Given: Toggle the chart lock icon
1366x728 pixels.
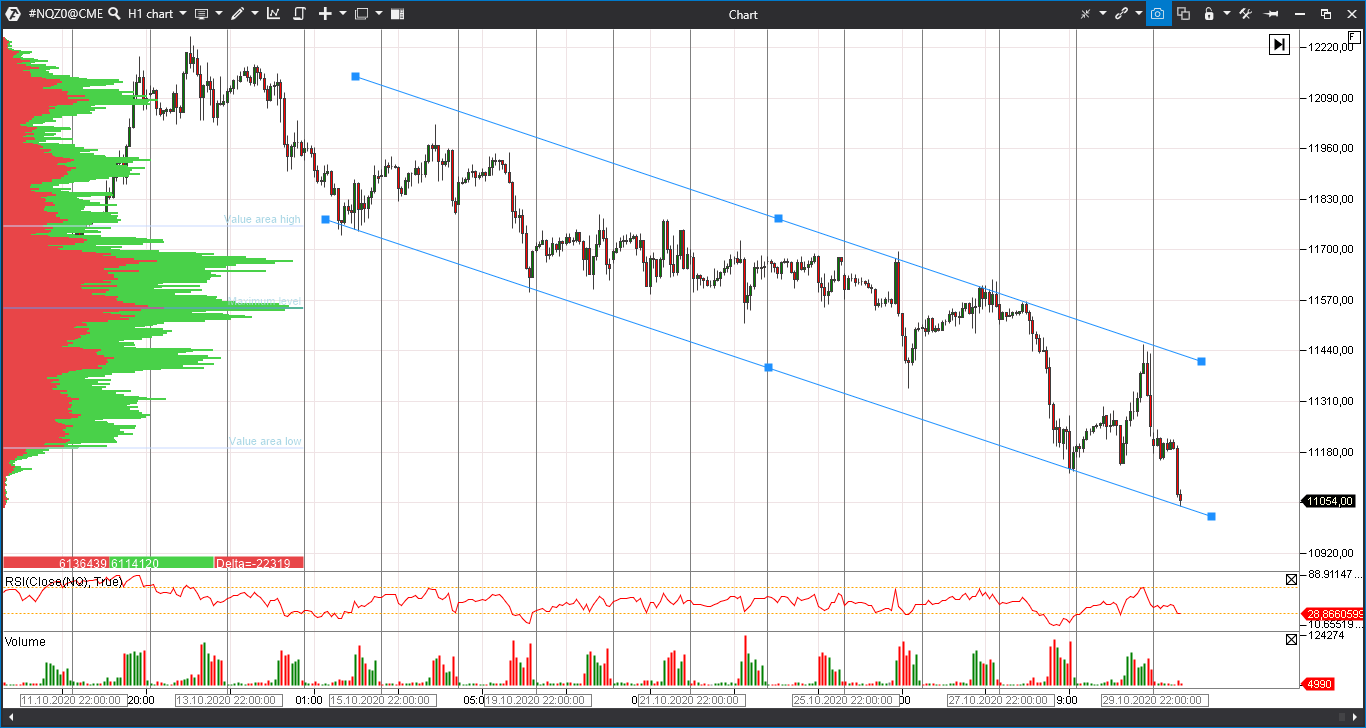Looking at the screenshot, I should pyautogui.click(x=1210, y=13).
